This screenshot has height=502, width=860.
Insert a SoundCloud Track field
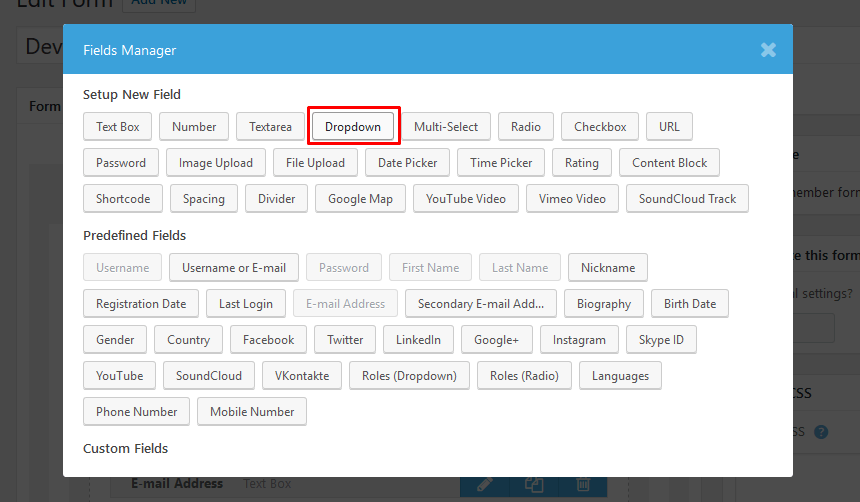click(687, 199)
